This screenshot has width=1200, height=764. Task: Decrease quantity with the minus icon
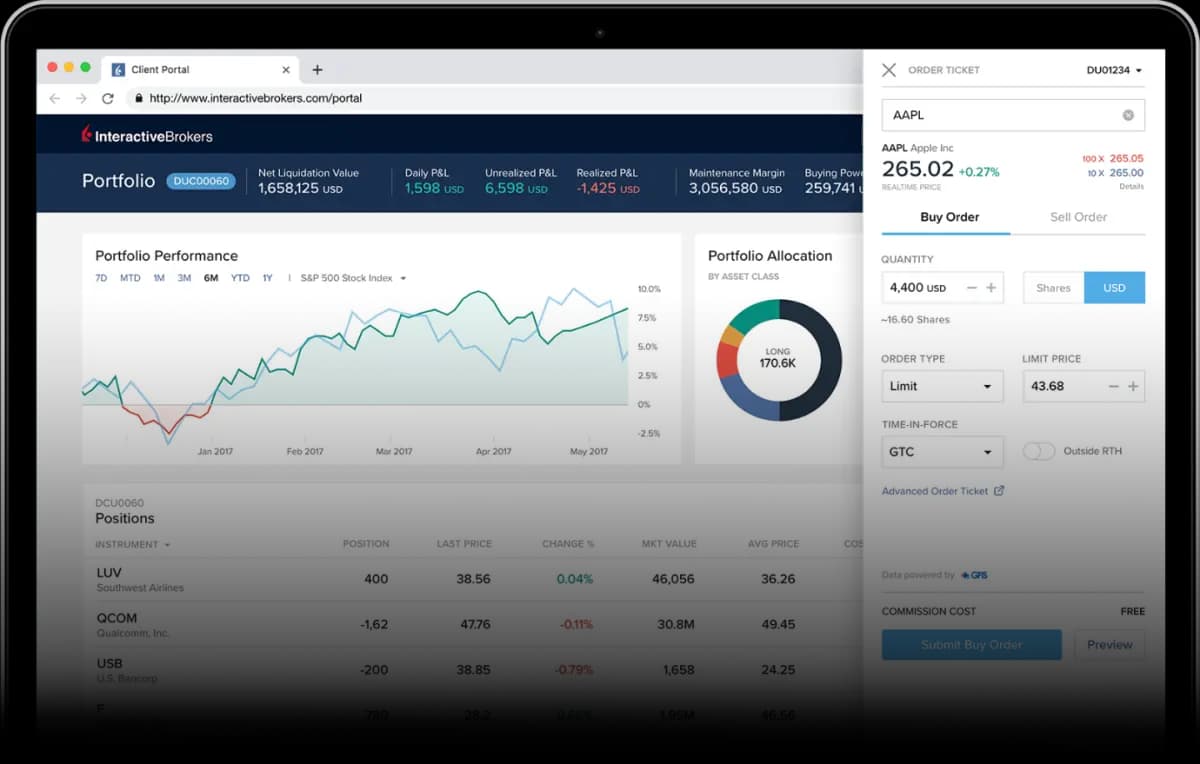[971, 287]
